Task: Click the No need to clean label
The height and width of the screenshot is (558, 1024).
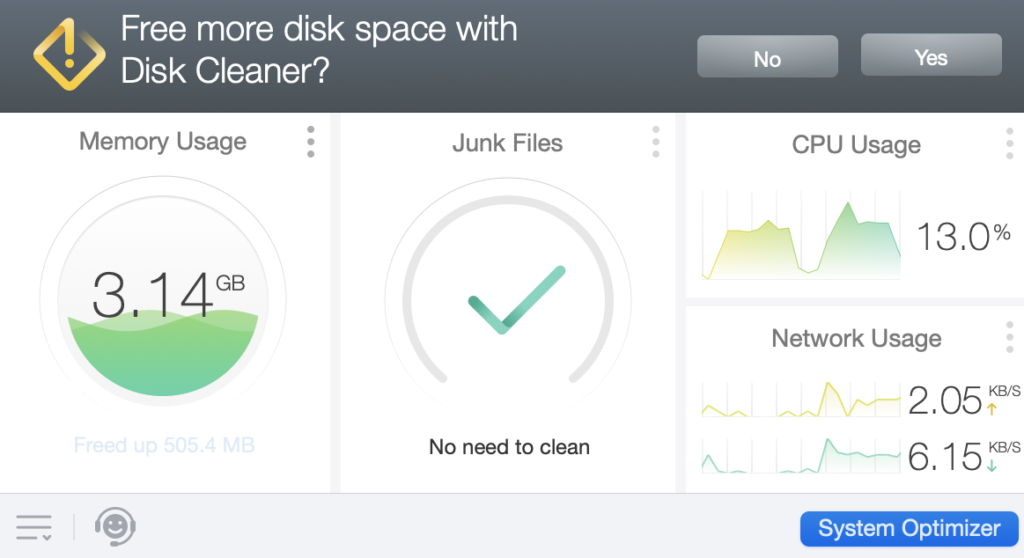Action: point(509,447)
